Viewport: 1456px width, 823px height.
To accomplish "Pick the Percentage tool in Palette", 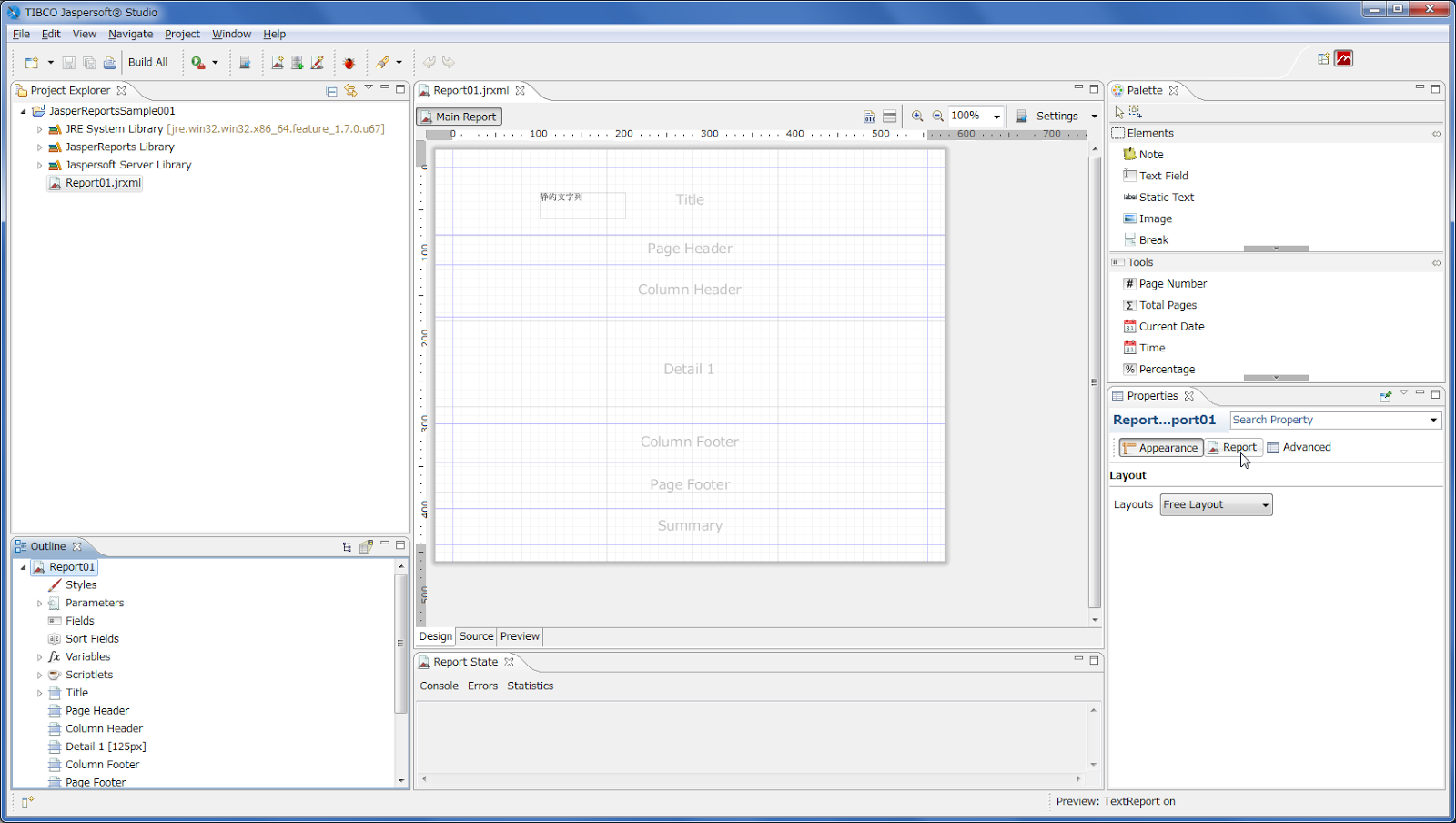I will (1159, 370).
